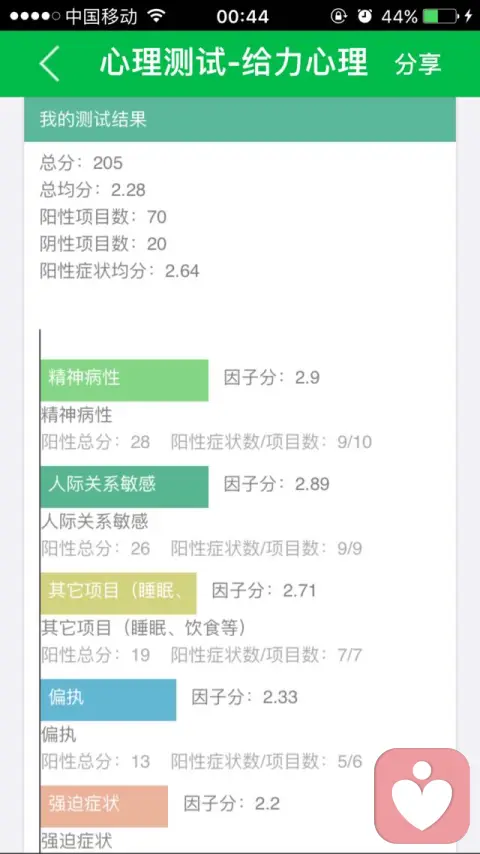Tap the 阳性症状均分: 2.64 line
The height and width of the screenshot is (854, 480).
click(x=119, y=271)
